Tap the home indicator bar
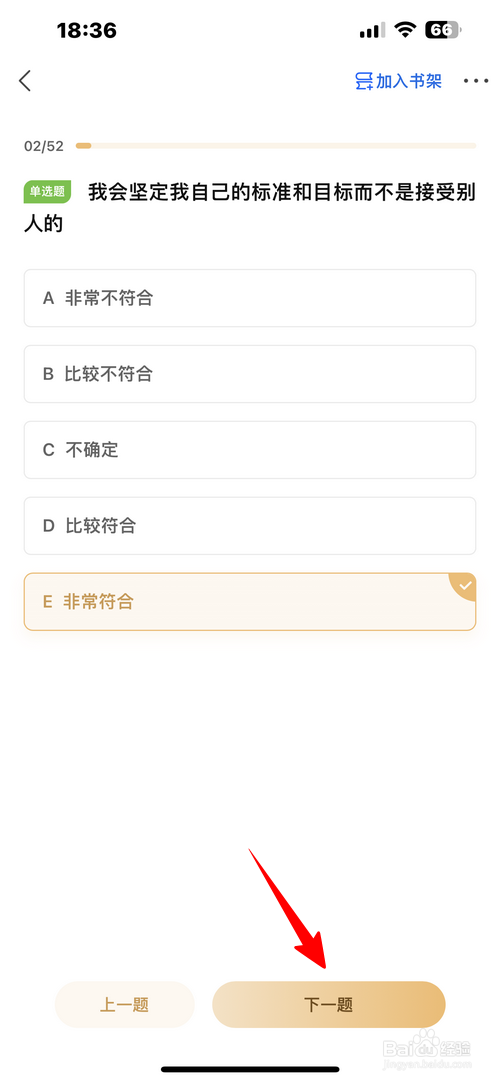500x1082 pixels. pos(250,1069)
